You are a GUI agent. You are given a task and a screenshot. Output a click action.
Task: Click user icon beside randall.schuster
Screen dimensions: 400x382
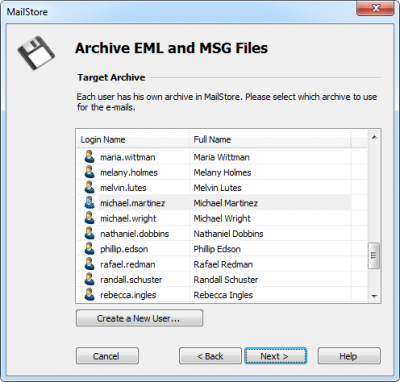coord(89,279)
